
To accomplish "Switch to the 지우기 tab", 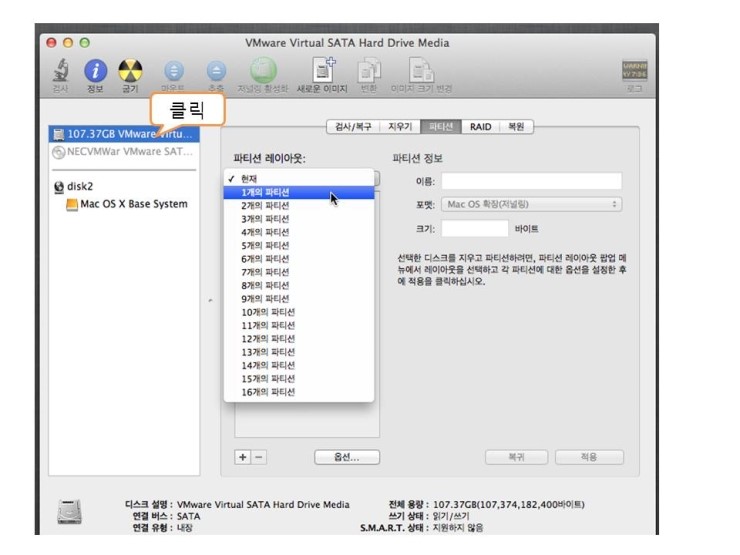I will (x=400, y=127).
